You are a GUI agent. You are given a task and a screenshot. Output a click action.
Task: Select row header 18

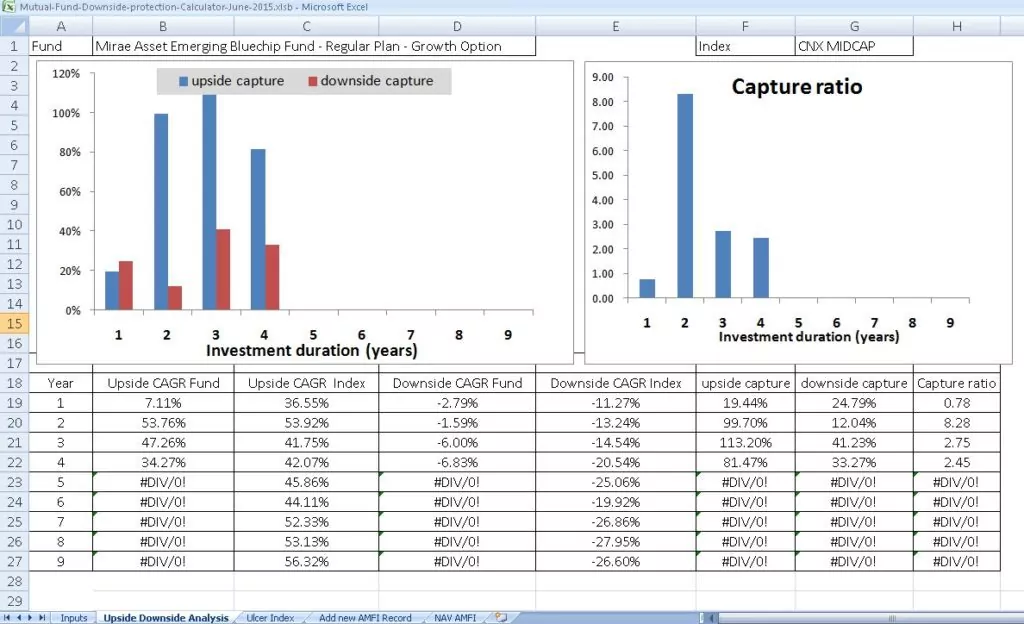tap(14, 383)
